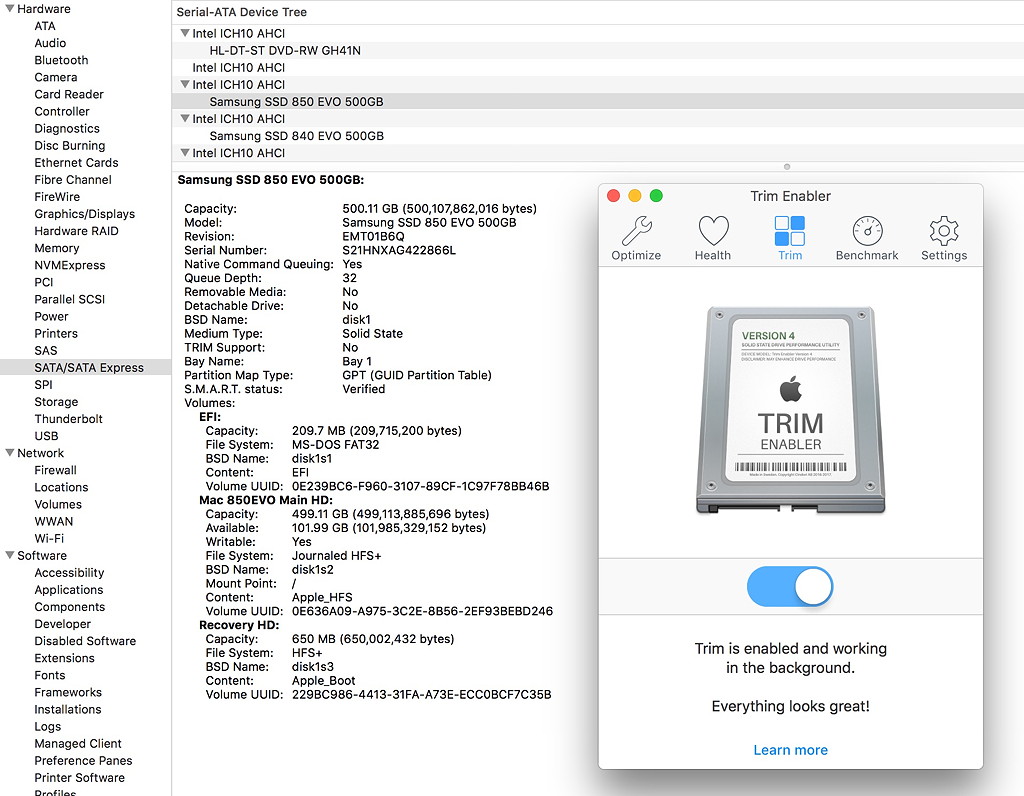The width and height of the screenshot is (1024, 796).
Task: Select PCI in the sidebar
Action: click(44, 282)
